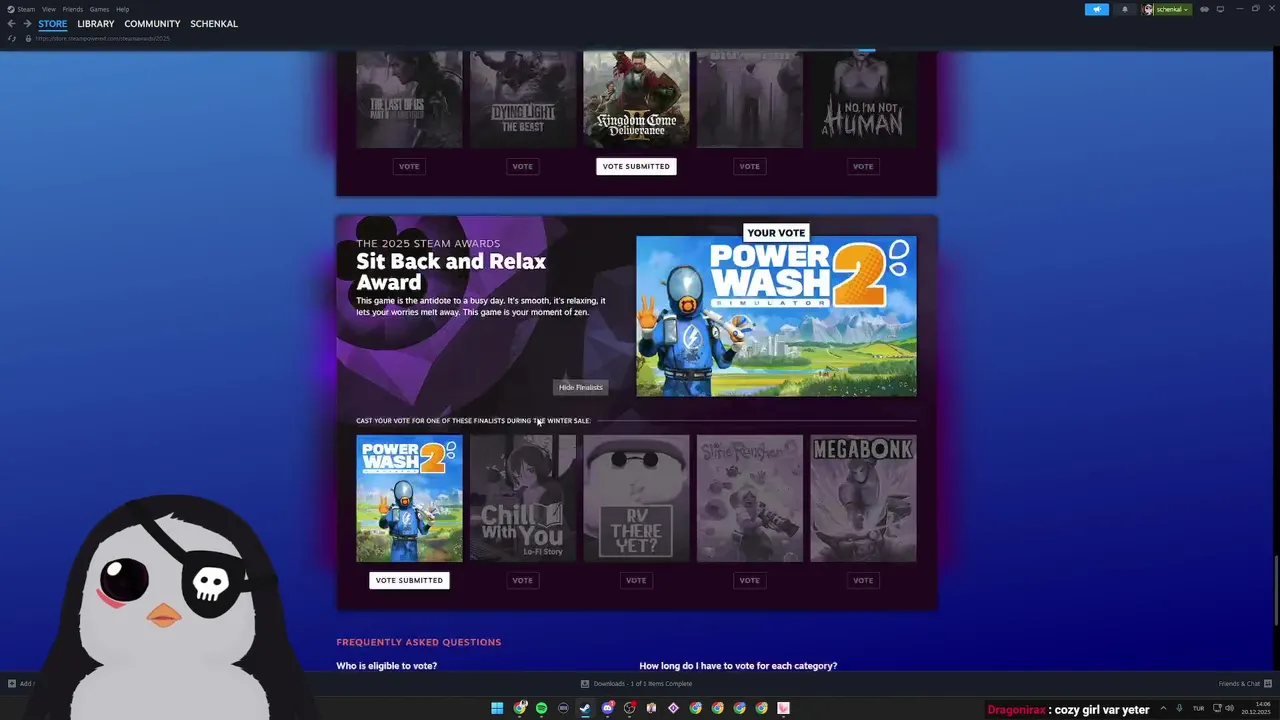Reload the store page
The width and height of the screenshot is (1280, 720).
(11, 38)
